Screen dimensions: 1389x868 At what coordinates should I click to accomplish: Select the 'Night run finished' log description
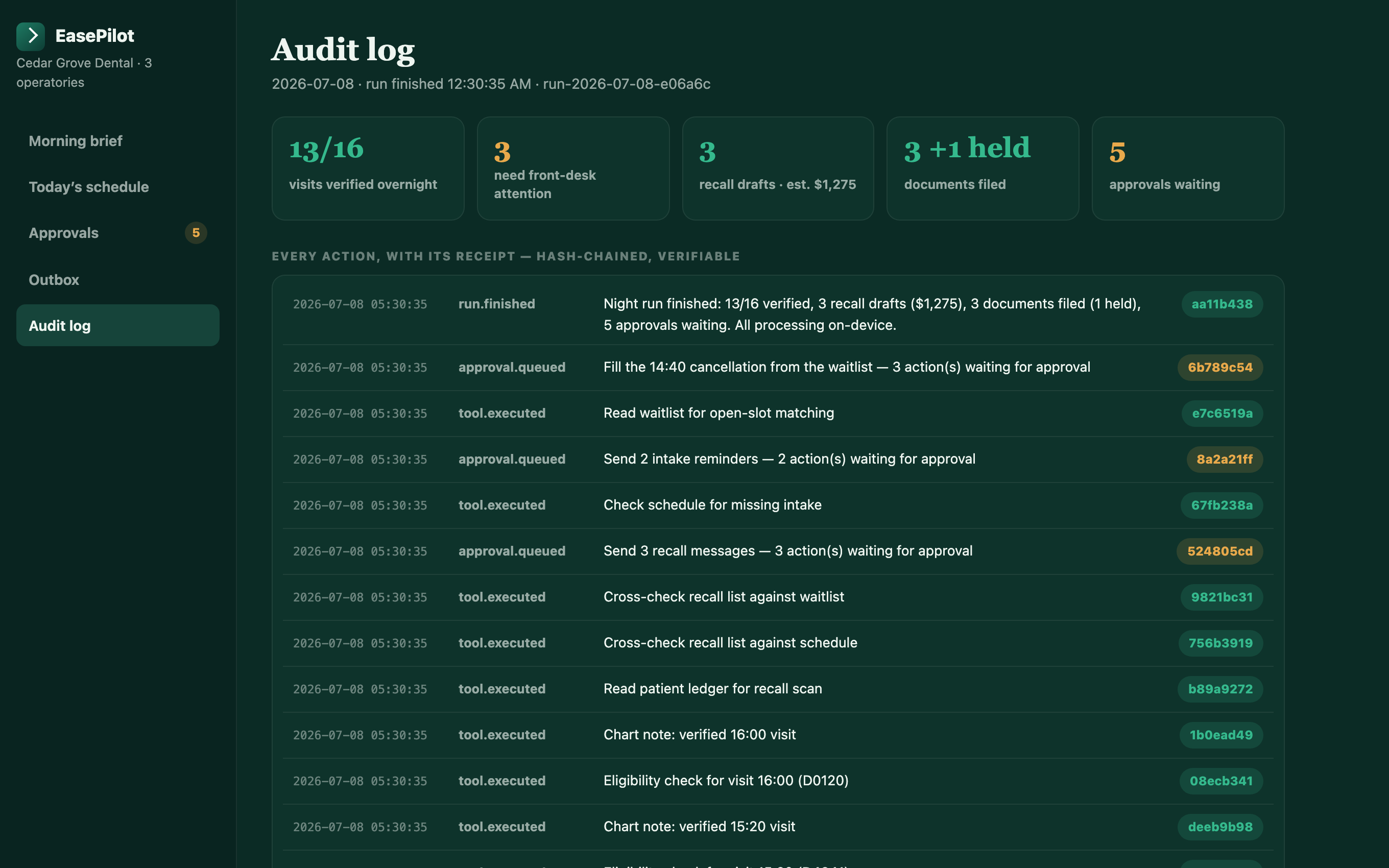coord(872,315)
